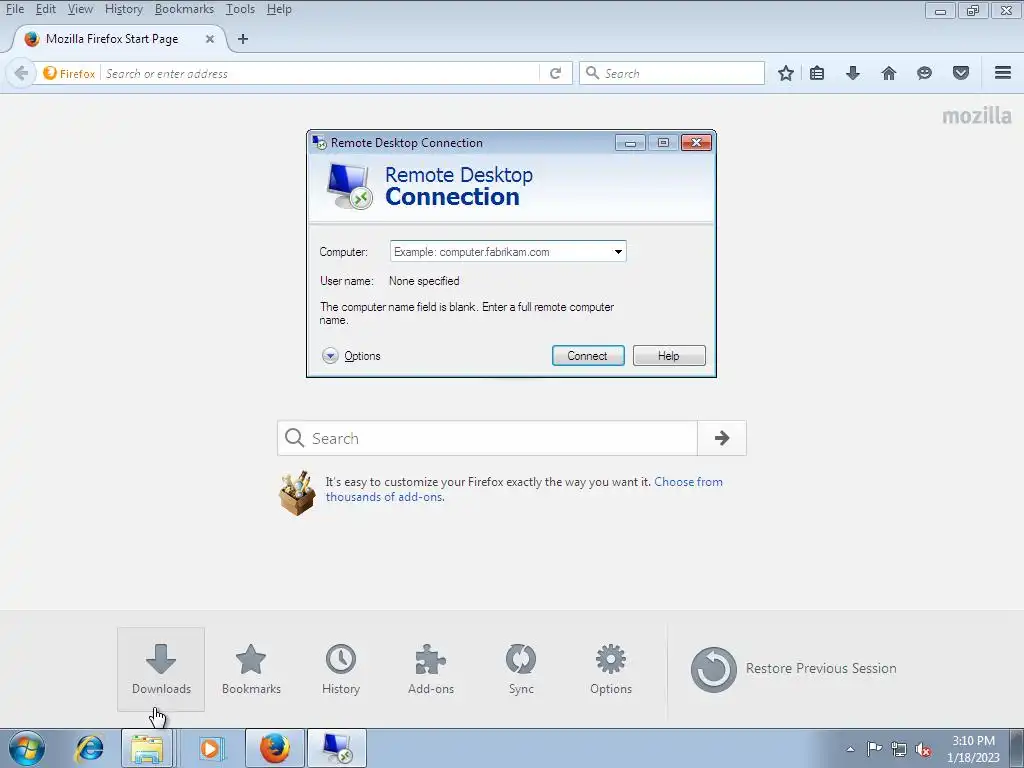
Task: Open the Options gear on start page
Action: (611, 669)
